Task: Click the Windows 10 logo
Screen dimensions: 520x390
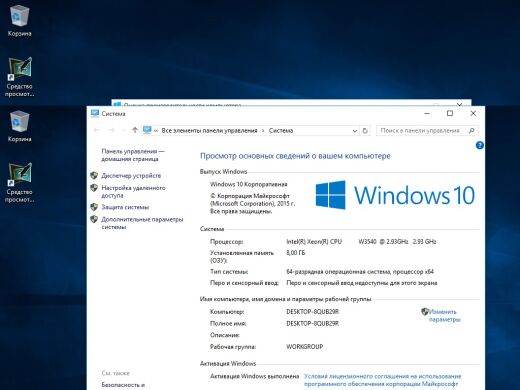Action: pos(395,195)
